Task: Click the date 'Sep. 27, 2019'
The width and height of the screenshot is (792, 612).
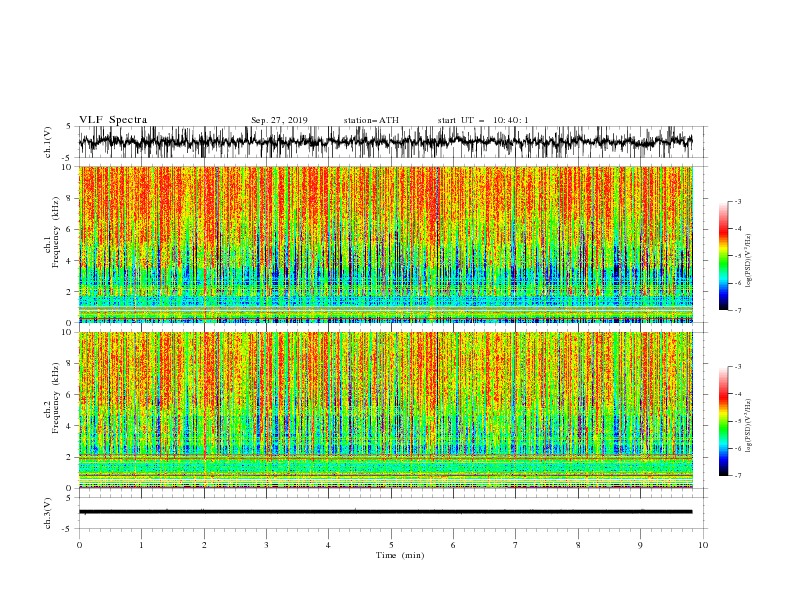Action: 279,120
